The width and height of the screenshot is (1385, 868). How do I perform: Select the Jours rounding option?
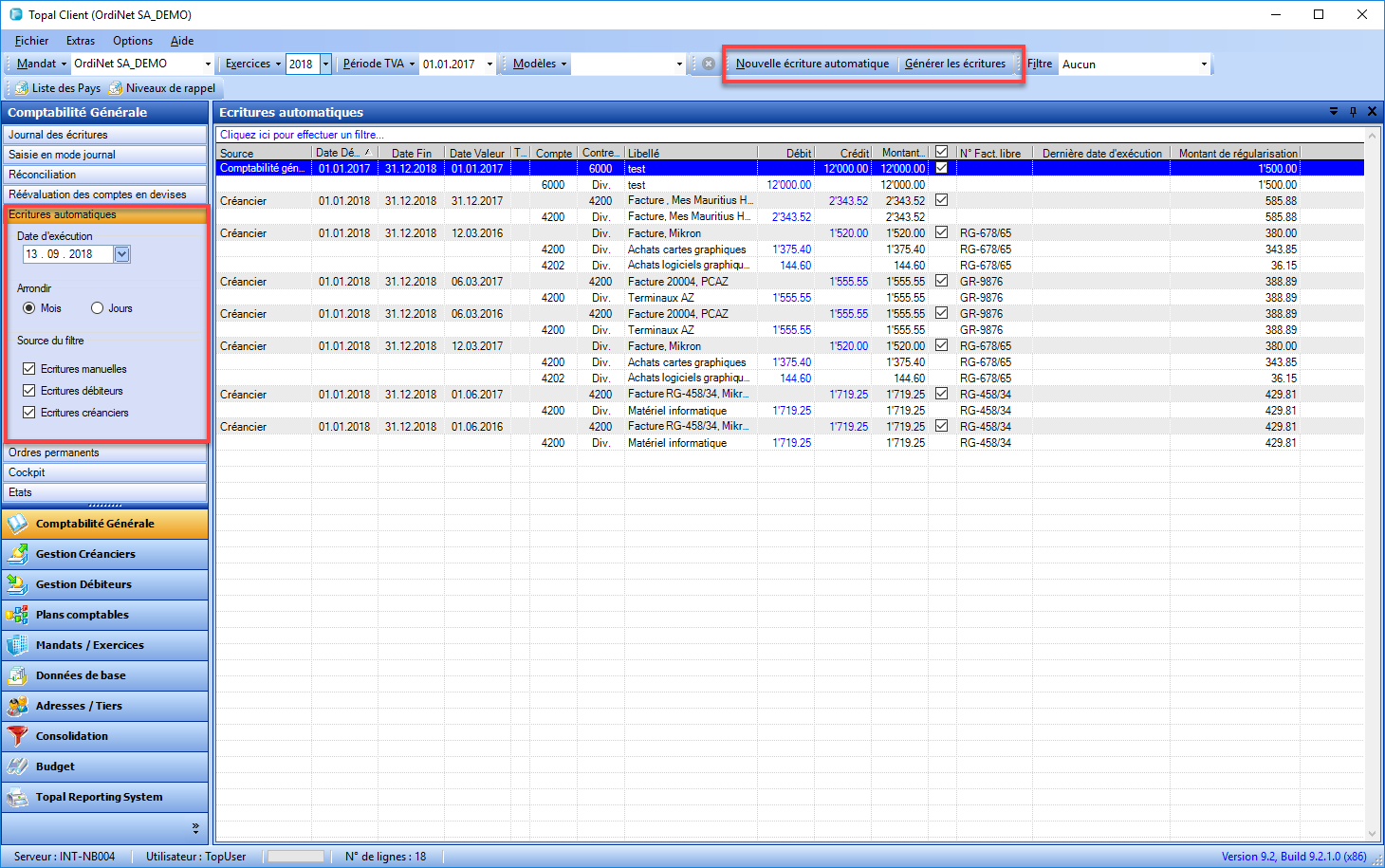(x=97, y=308)
